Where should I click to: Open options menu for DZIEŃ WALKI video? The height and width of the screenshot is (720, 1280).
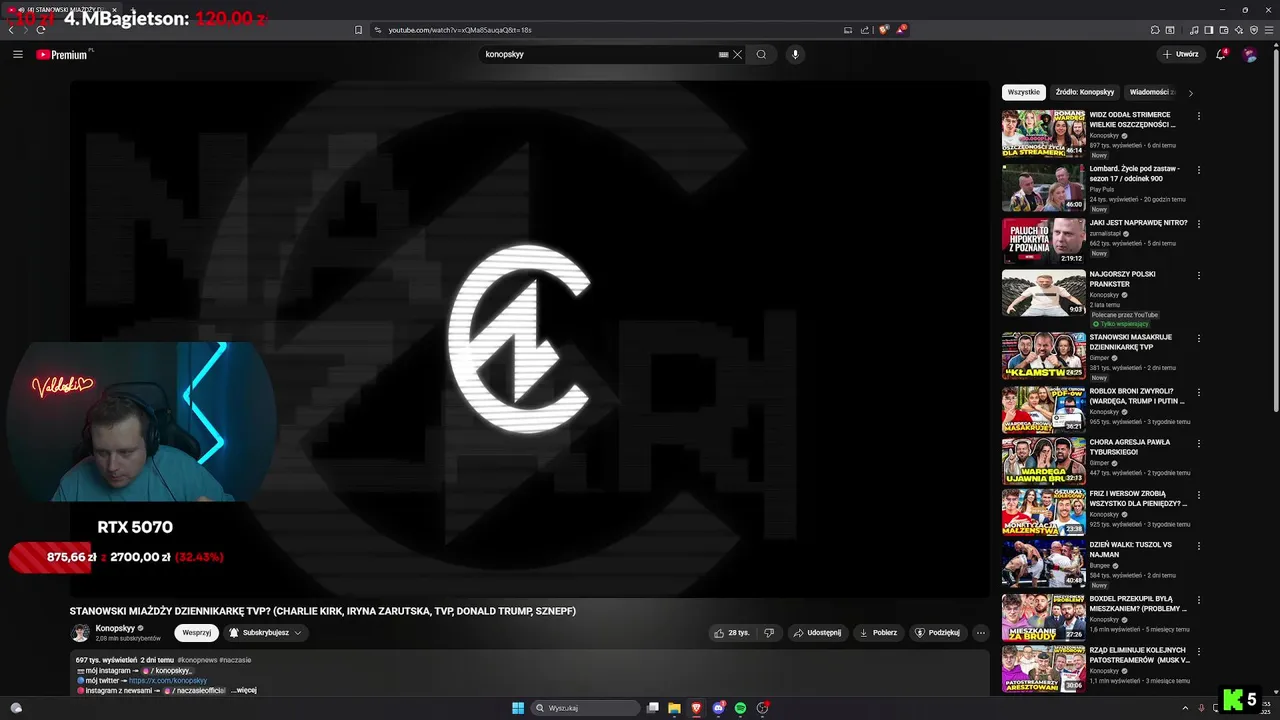pos(1199,547)
